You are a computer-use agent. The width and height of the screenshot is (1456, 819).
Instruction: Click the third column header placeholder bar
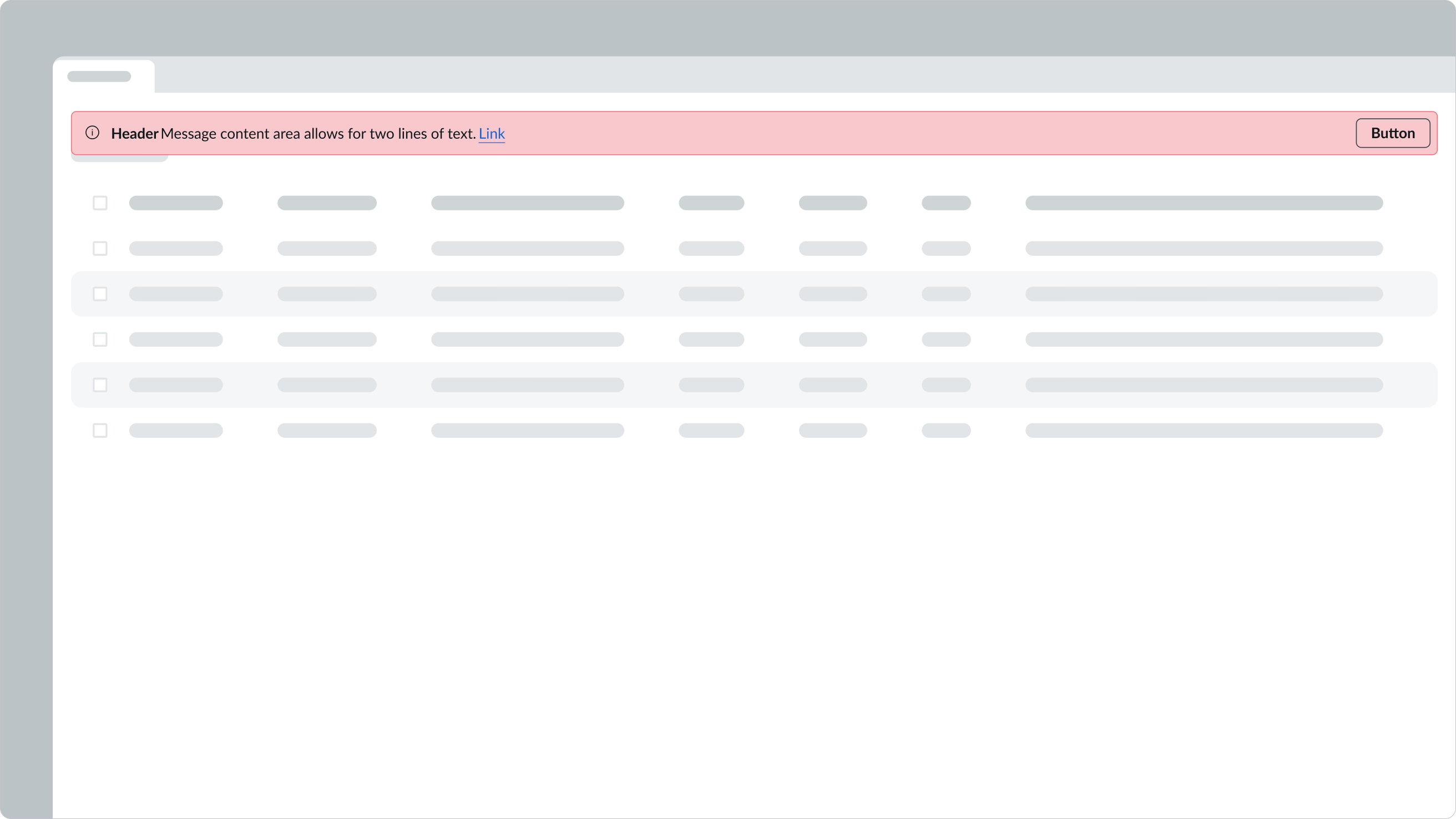point(527,203)
